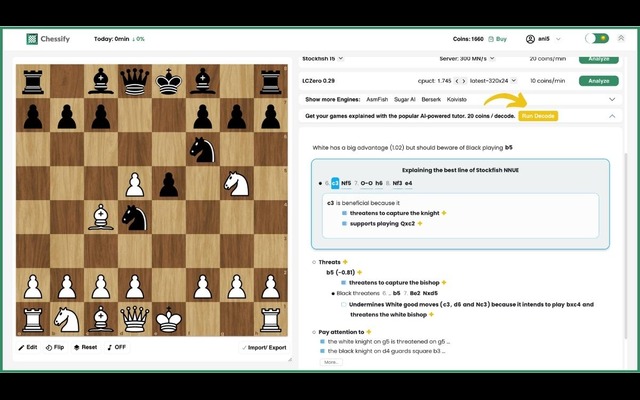Select the white queen on d1
The image size is (640, 400).
(x=135, y=319)
